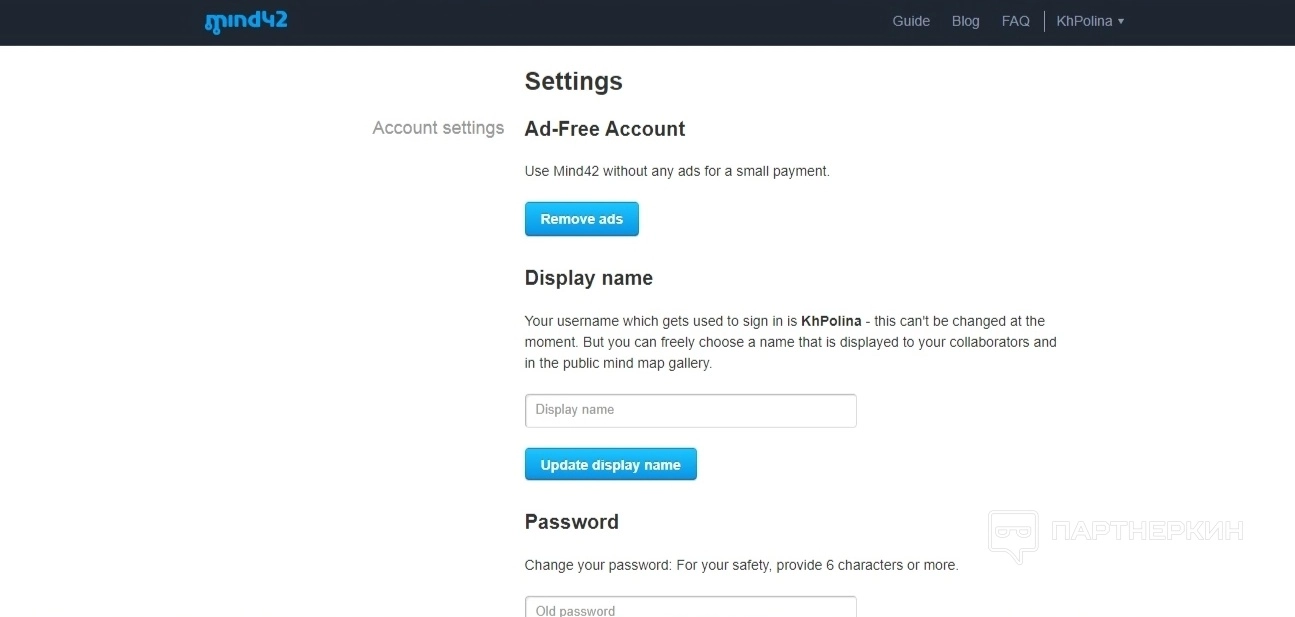Click the KhPolina username in top bar
Image resolution: width=1295 pixels, height=617 pixels.
1084,21
